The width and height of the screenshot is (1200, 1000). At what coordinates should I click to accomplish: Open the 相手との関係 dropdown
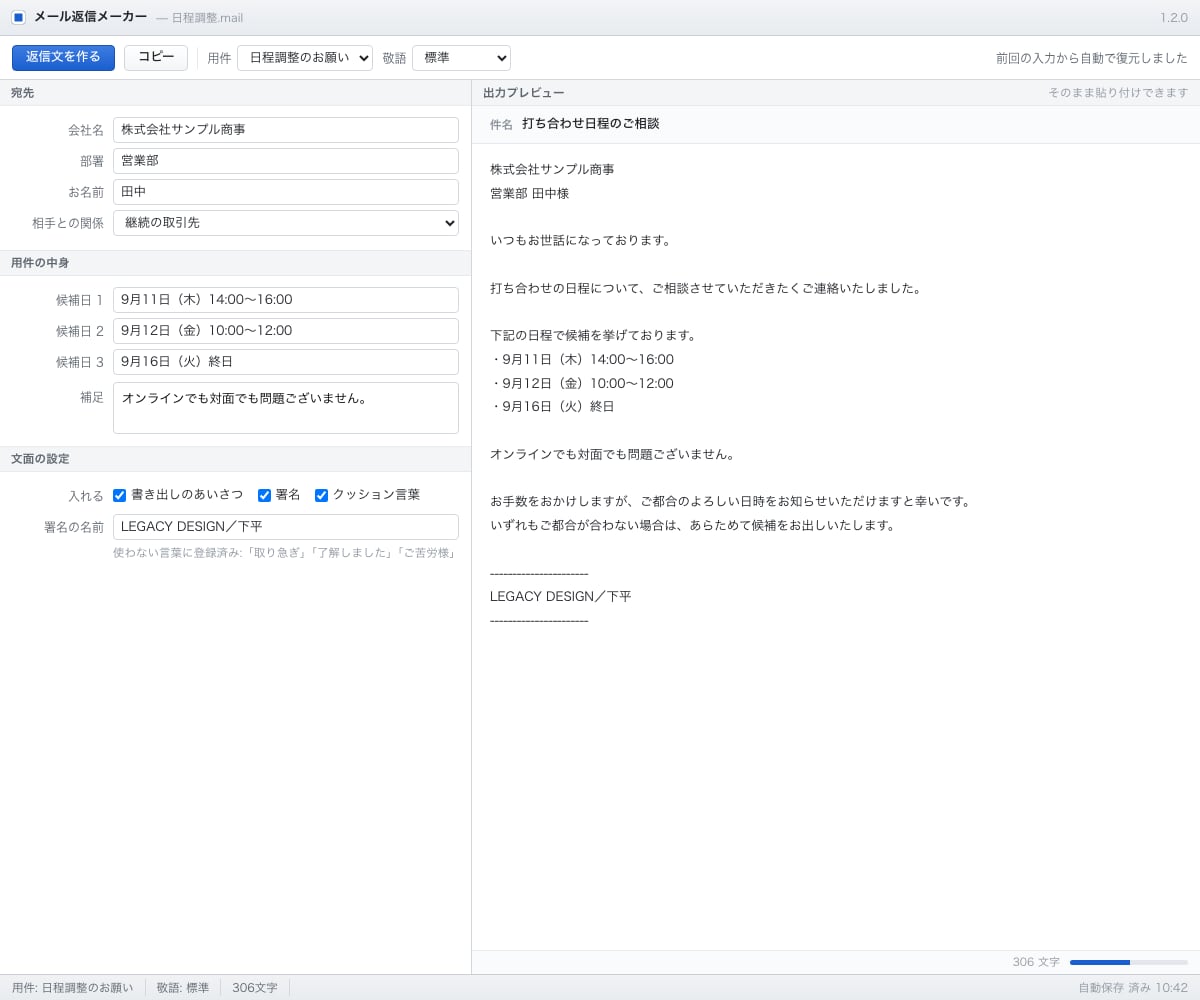click(x=286, y=223)
